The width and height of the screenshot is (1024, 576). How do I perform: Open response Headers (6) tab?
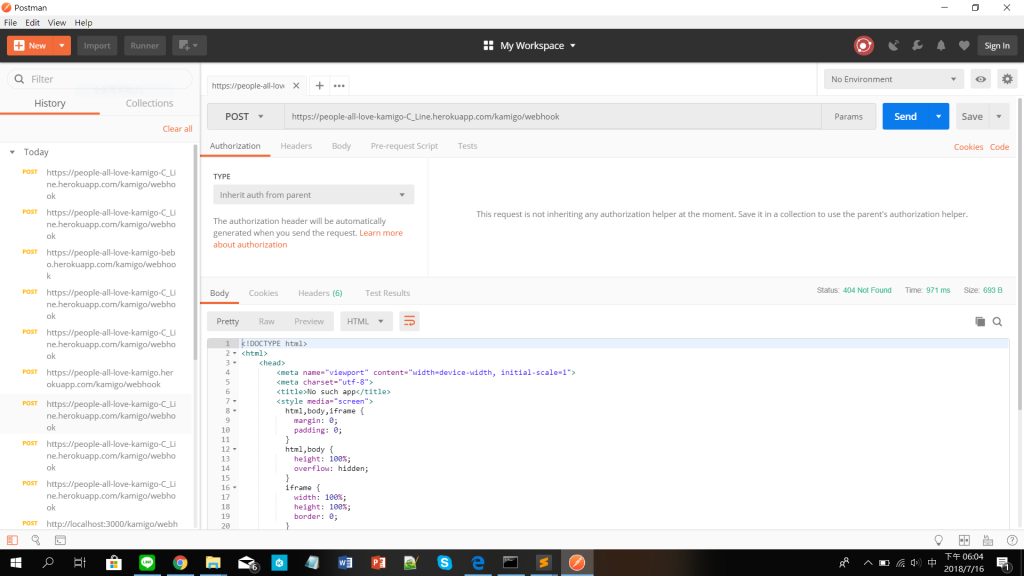tap(320, 293)
